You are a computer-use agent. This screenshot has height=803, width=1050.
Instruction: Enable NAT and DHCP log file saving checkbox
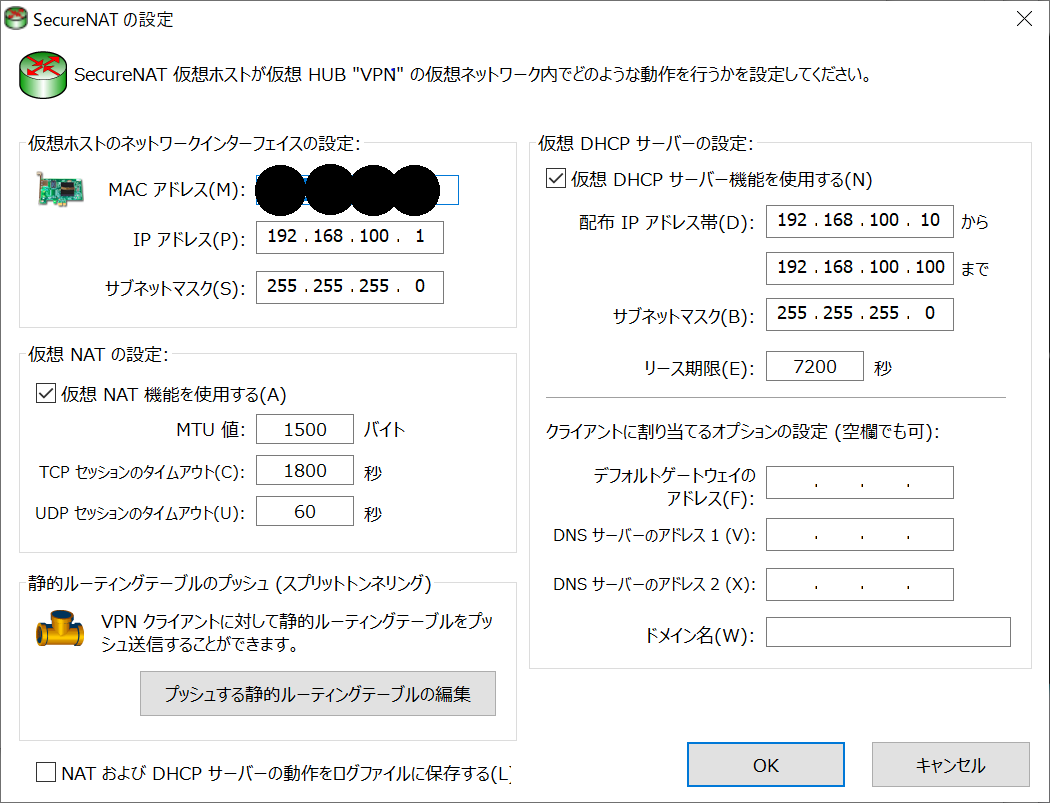tap(46, 772)
